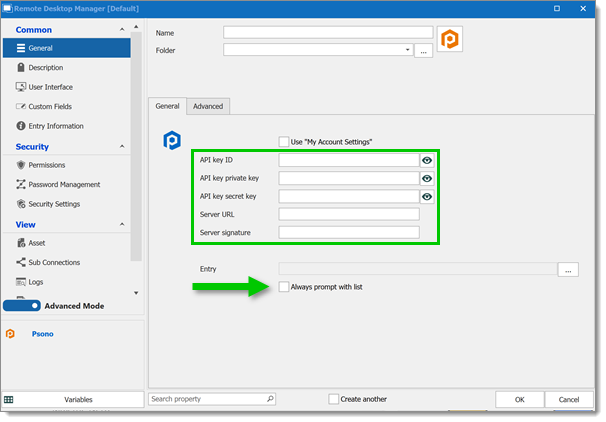Maximize the Remote Desktop Manager window
The image size is (606, 422).
click(557, 9)
